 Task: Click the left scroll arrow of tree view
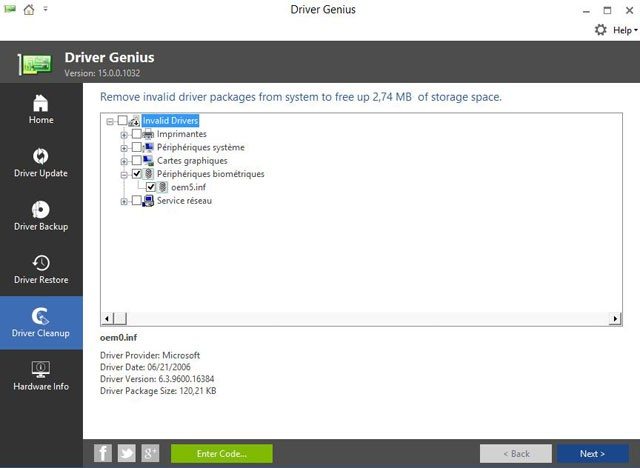point(107,318)
